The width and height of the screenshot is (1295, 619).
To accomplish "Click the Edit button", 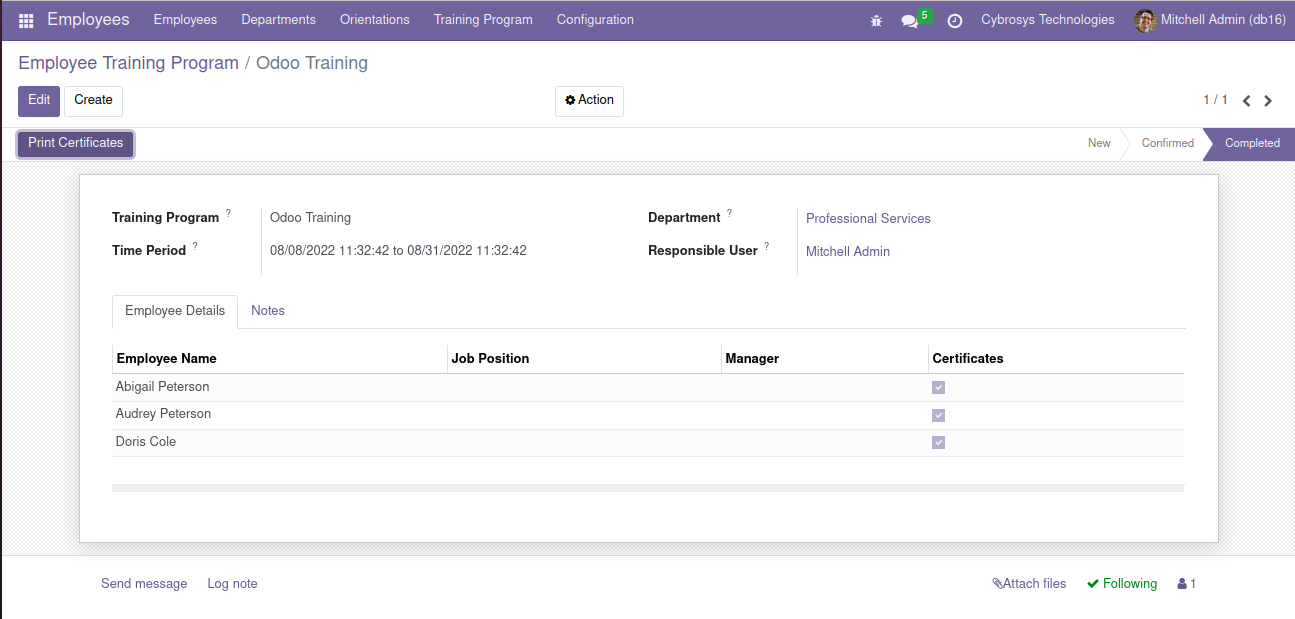I will point(39,101).
